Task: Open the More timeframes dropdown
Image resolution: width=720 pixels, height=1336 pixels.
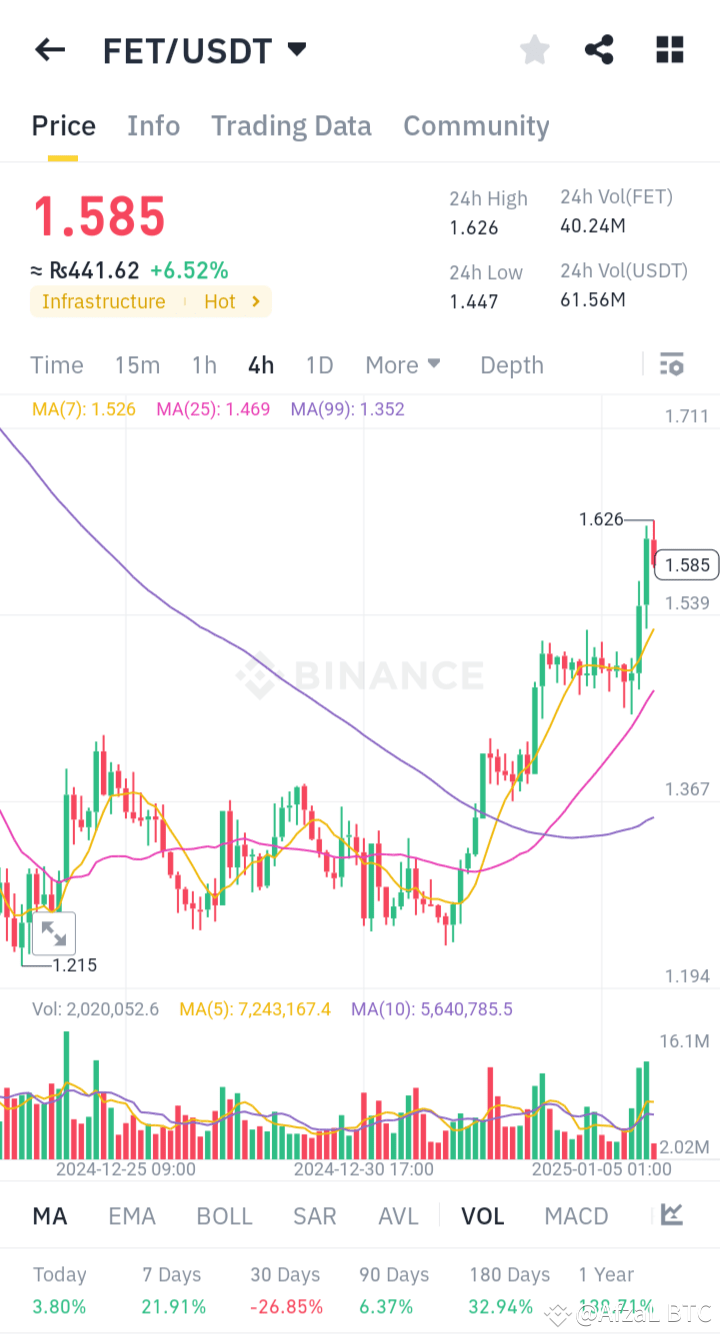Action: coord(402,365)
